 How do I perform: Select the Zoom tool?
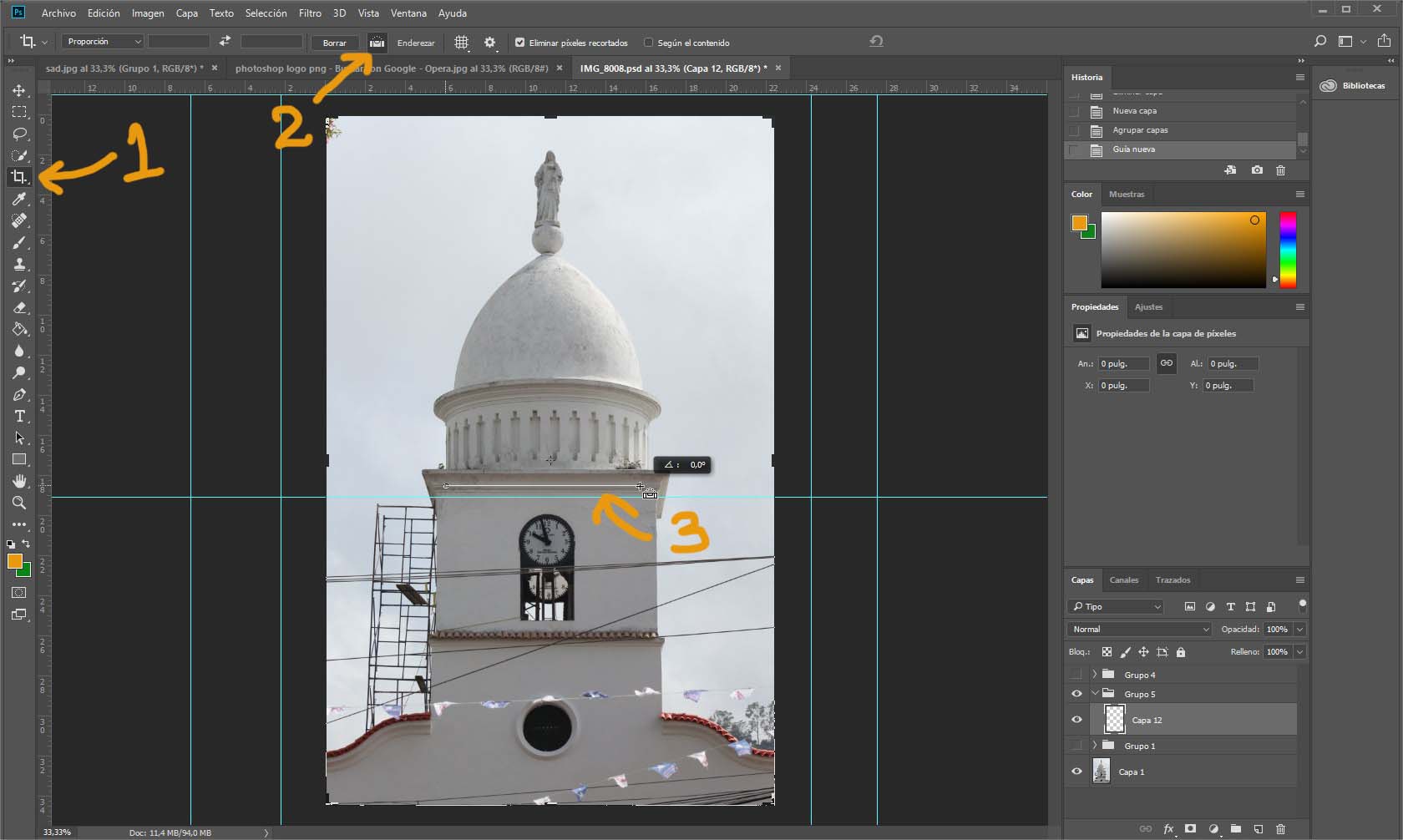(x=18, y=503)
